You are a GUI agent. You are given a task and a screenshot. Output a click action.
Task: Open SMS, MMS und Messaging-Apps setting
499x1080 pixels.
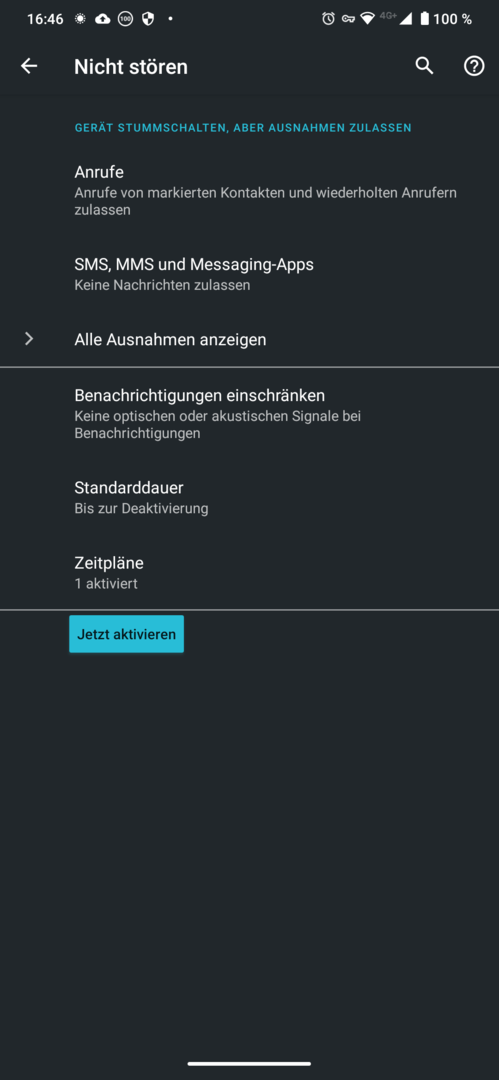click(250, 273)
